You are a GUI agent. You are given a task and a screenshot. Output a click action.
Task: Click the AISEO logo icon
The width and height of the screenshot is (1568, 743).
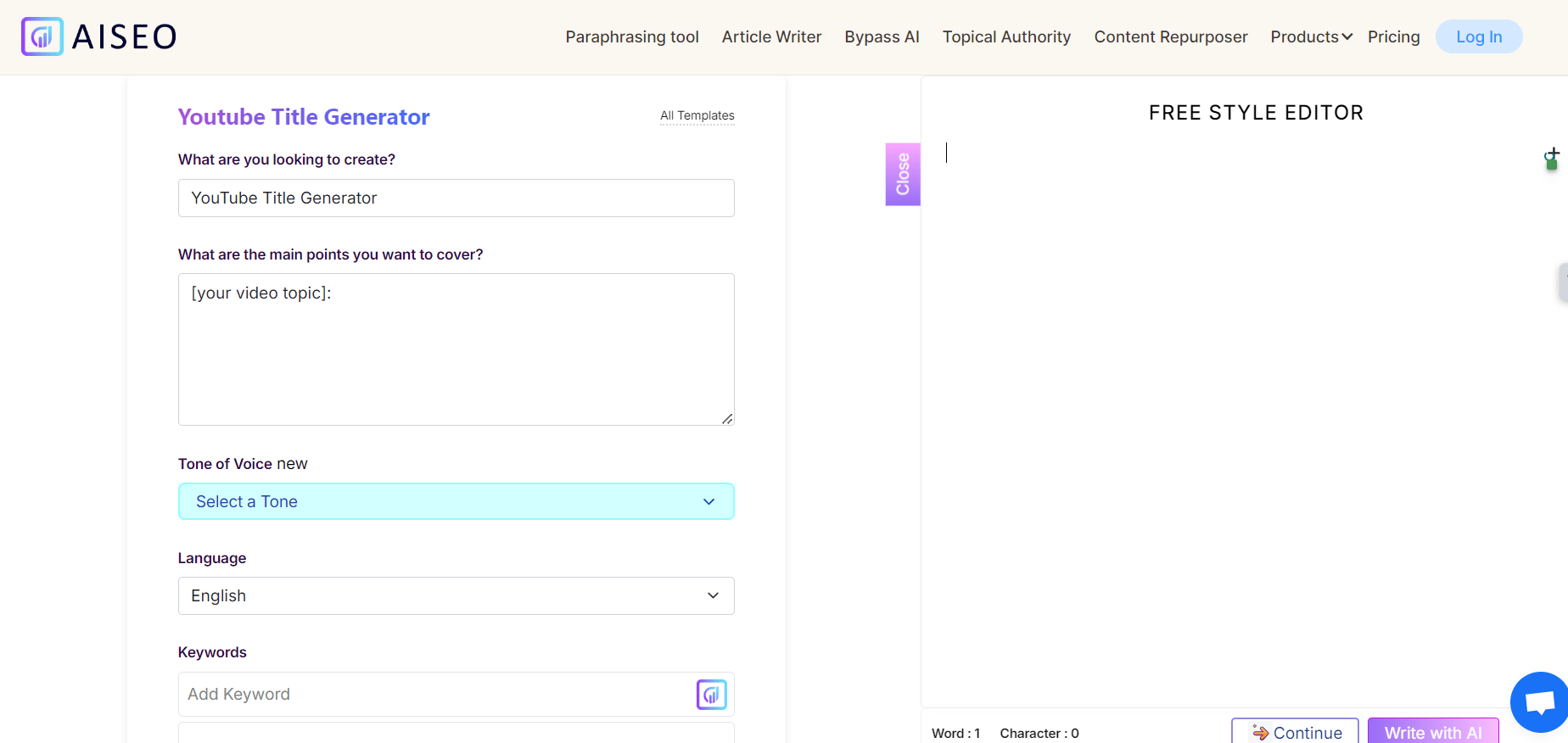(42, 36)
